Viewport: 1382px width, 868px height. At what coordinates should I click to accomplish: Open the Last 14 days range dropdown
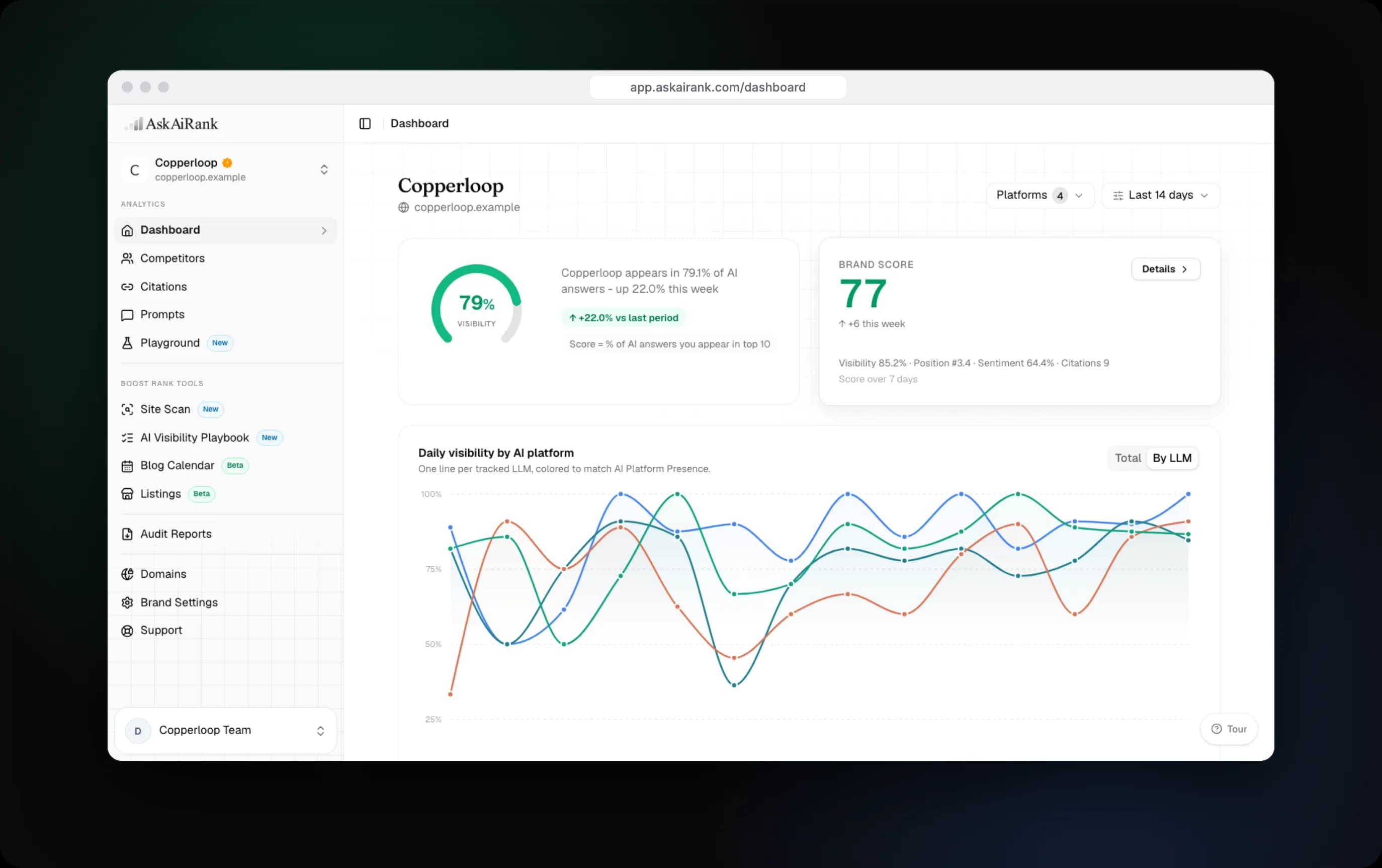[x=1160, y=196]
